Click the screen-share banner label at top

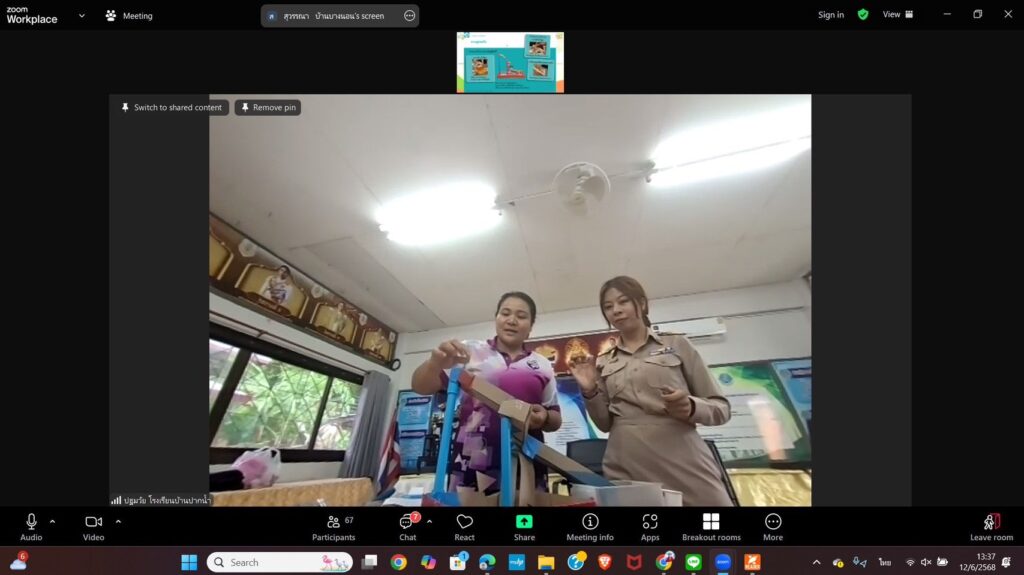[334, 16]
